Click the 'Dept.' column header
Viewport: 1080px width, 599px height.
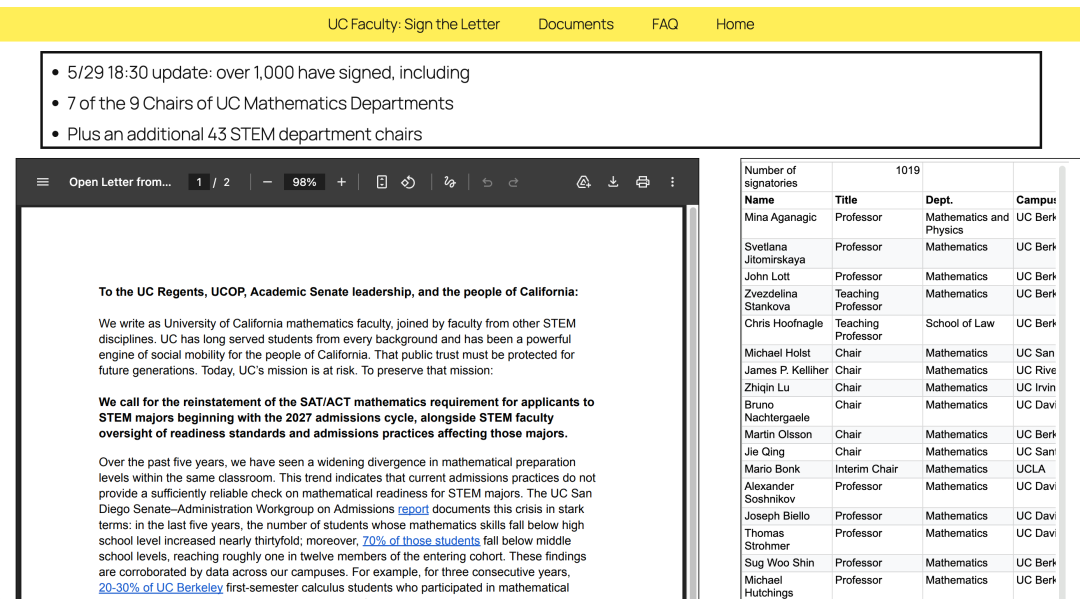tap(968, 200)
